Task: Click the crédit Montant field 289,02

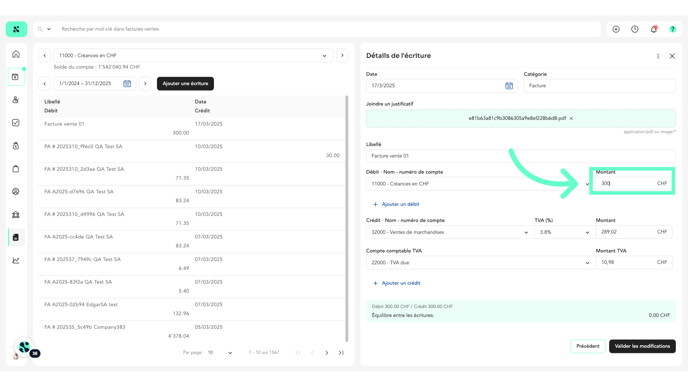Action: [634, 232]
